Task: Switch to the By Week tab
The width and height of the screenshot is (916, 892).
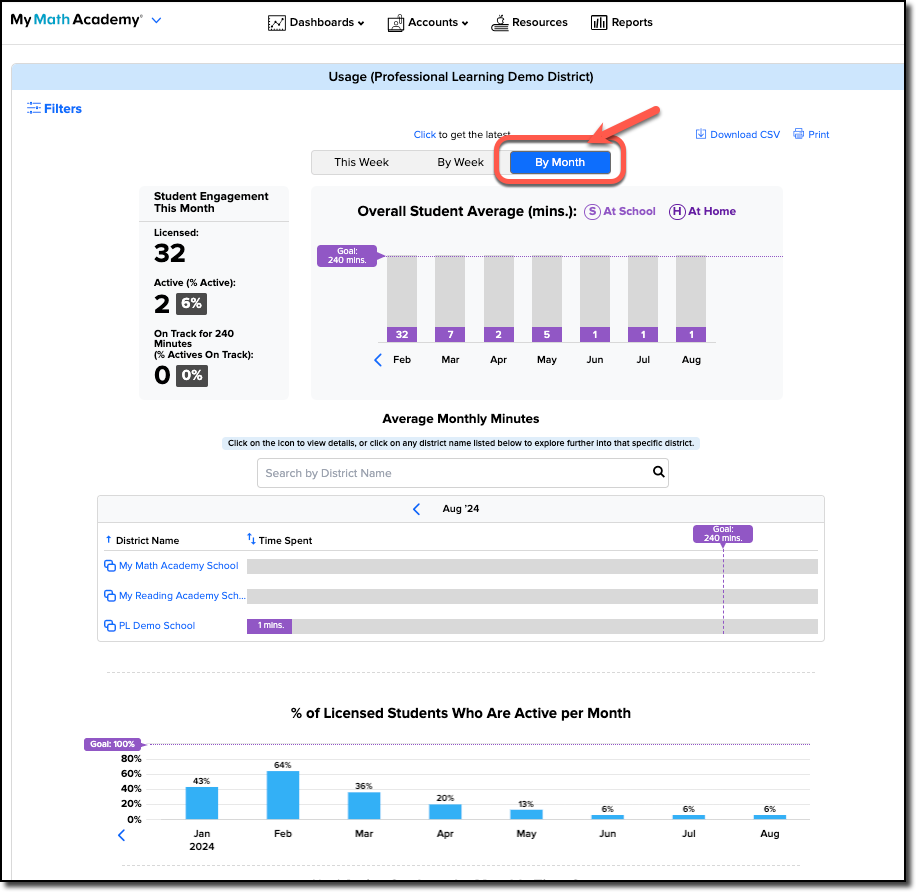Action: coord(460,162)
